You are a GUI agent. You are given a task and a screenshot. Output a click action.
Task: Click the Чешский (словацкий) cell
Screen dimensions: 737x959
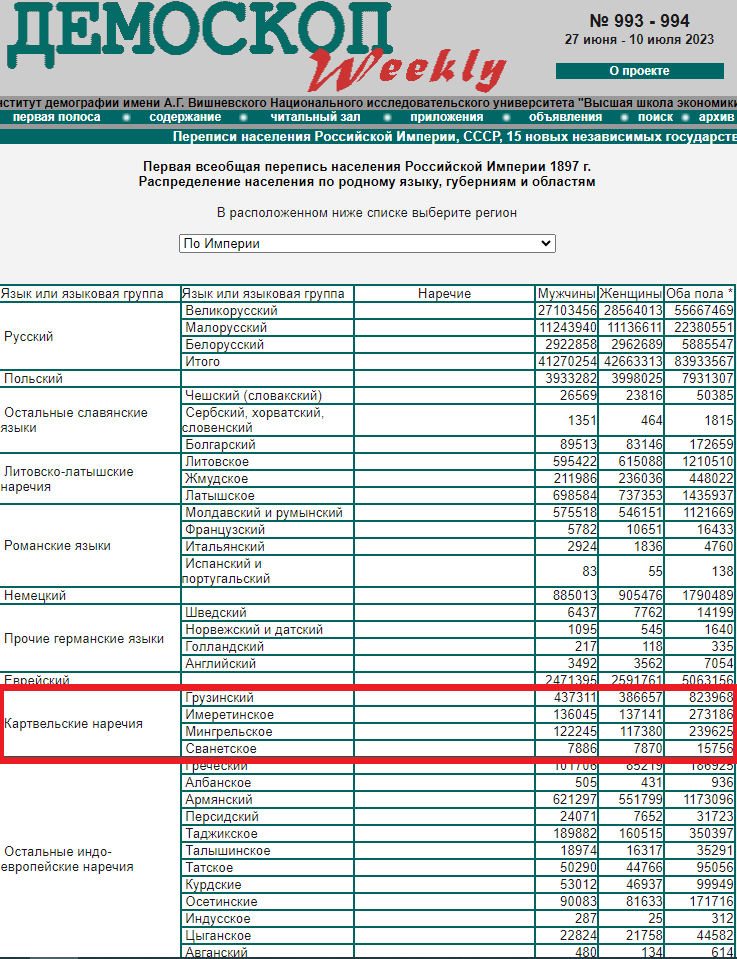[x=267, y=396]
